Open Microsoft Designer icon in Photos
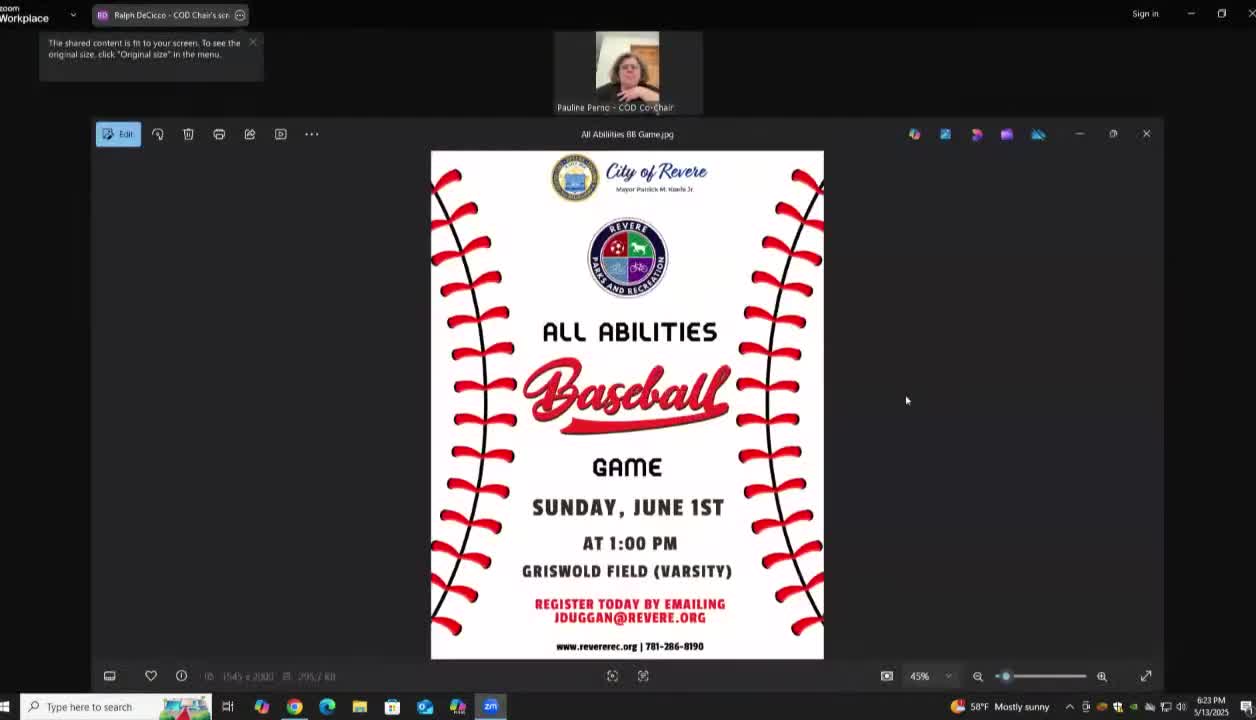This screenshot has height=720, width=1256. (x=976, y=134)
